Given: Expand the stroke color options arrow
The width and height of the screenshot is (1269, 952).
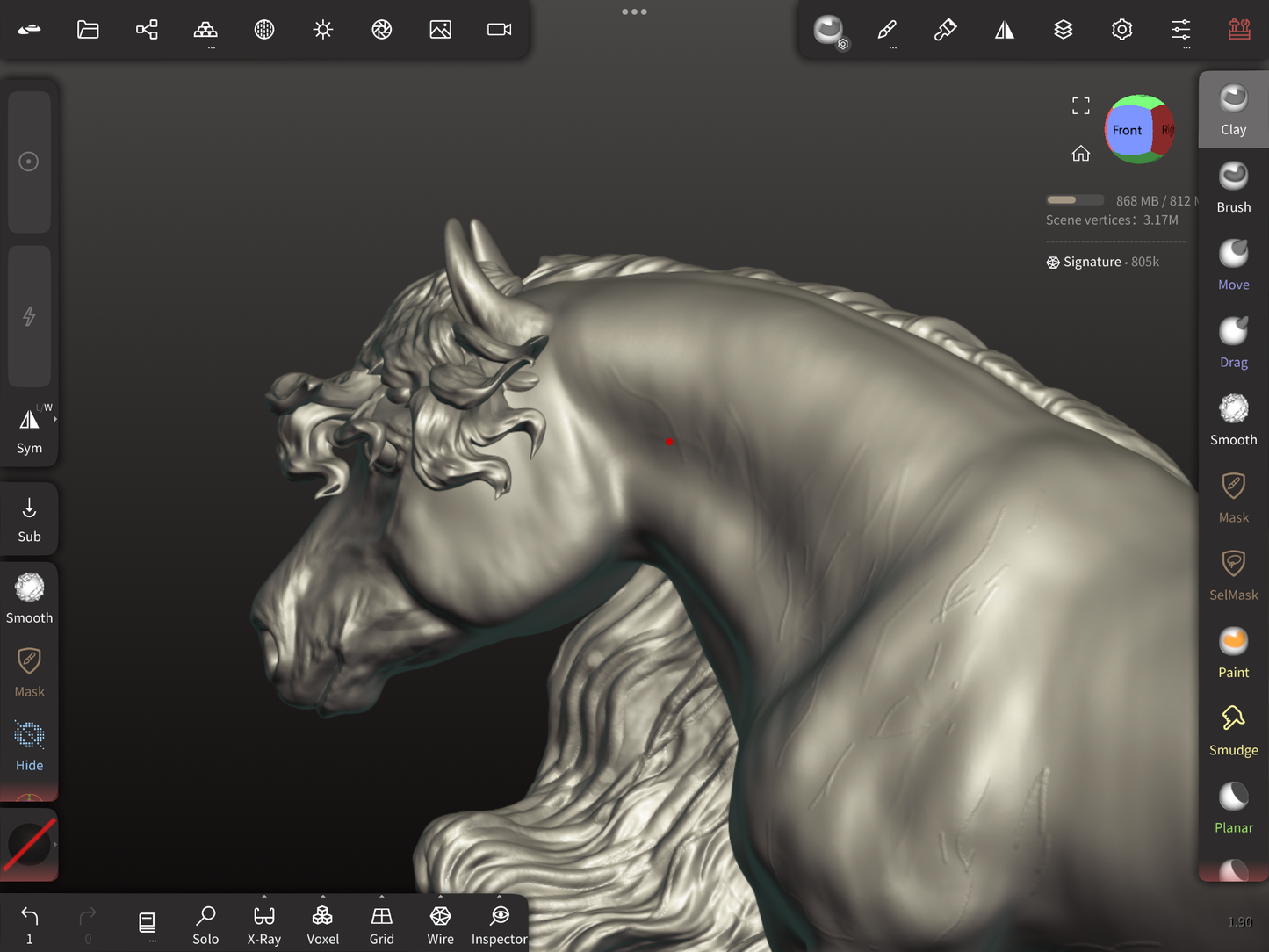Looking at the screenshot, I should [x=55, y=845].
